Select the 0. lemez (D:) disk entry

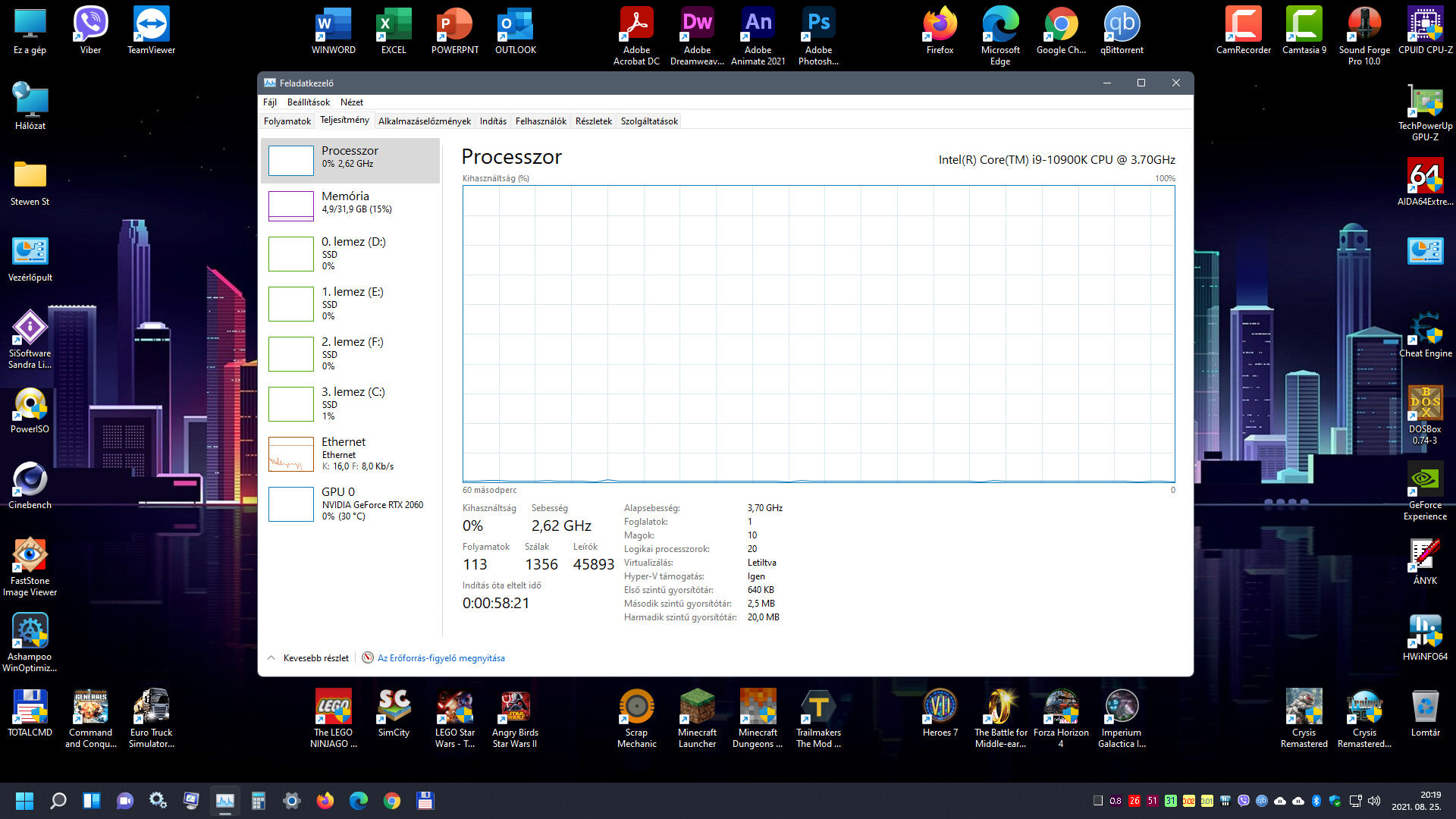[350, 253]
